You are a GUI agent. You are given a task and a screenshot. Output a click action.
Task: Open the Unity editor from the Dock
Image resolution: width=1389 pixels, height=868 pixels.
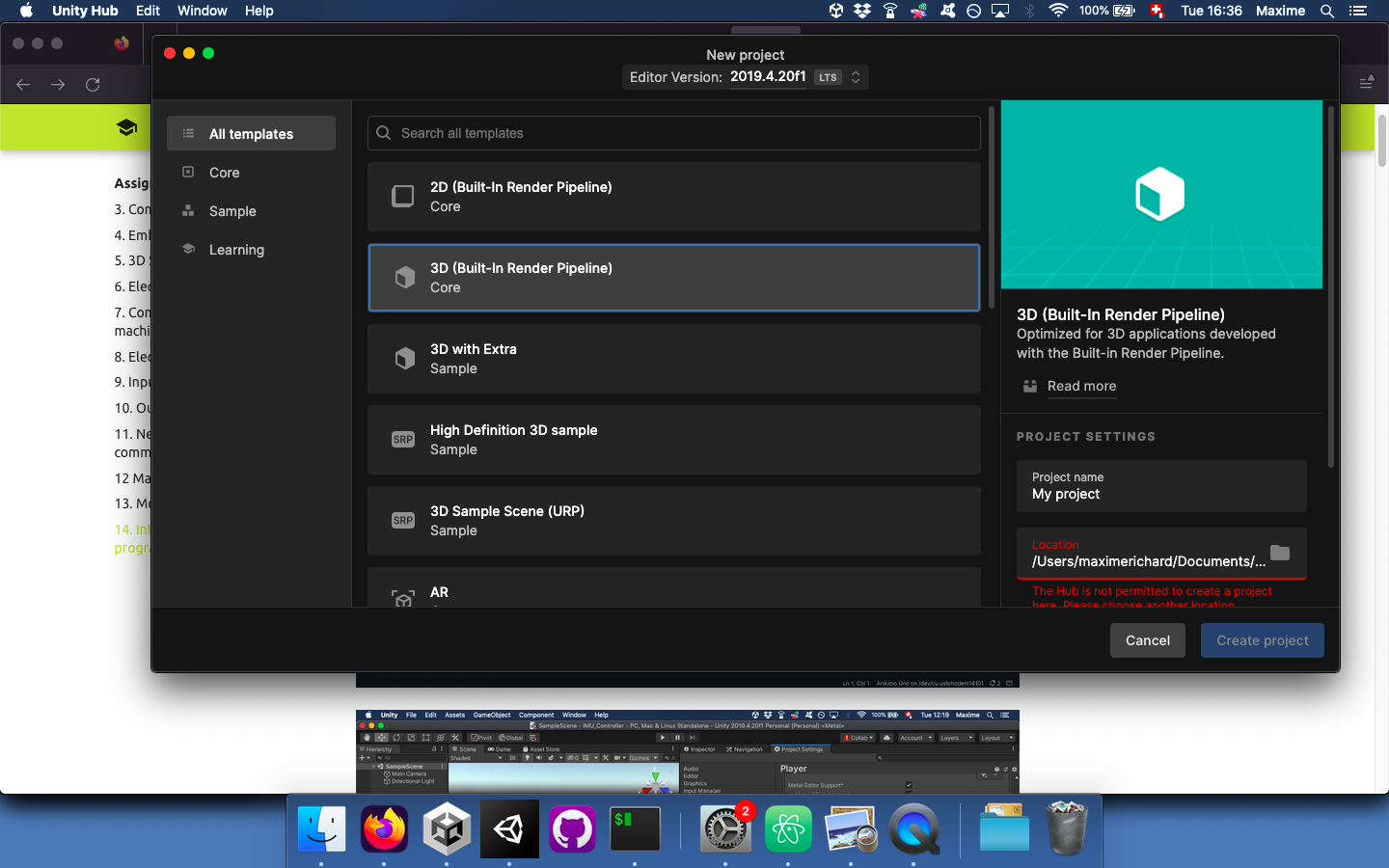pos(509,827)
